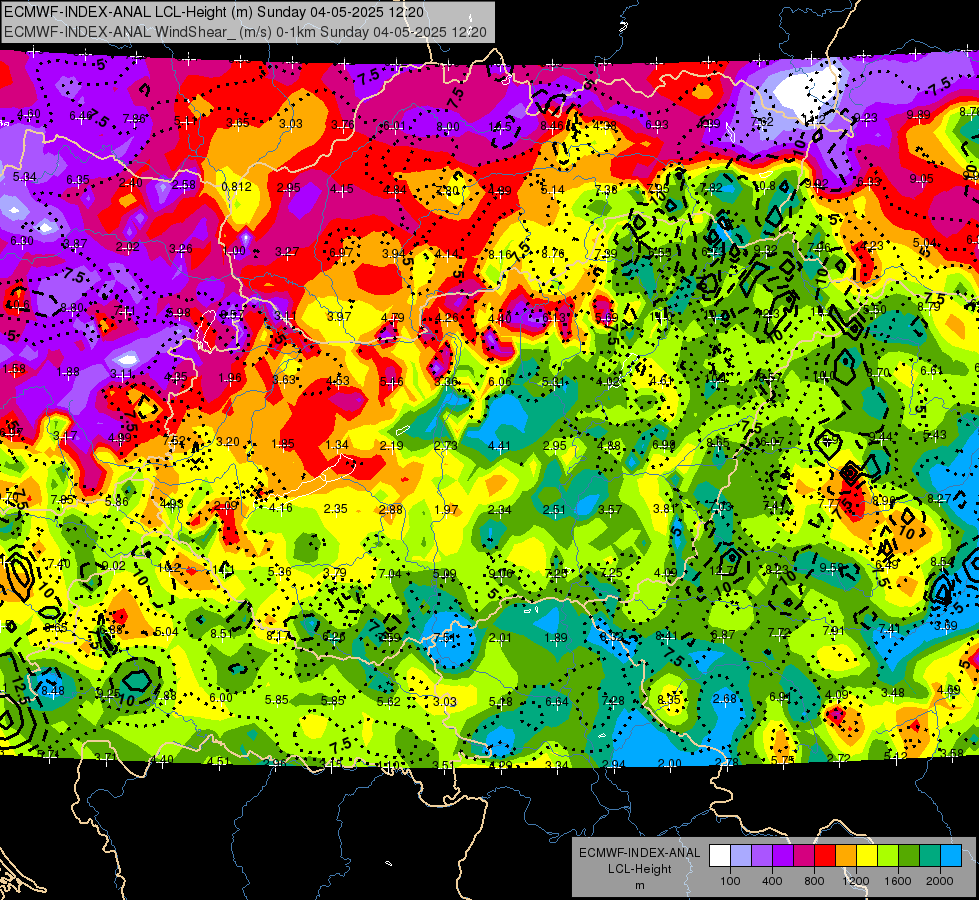Click the deep violet legend swatch
Screen dimensions: 979x900
pos(783,856)
